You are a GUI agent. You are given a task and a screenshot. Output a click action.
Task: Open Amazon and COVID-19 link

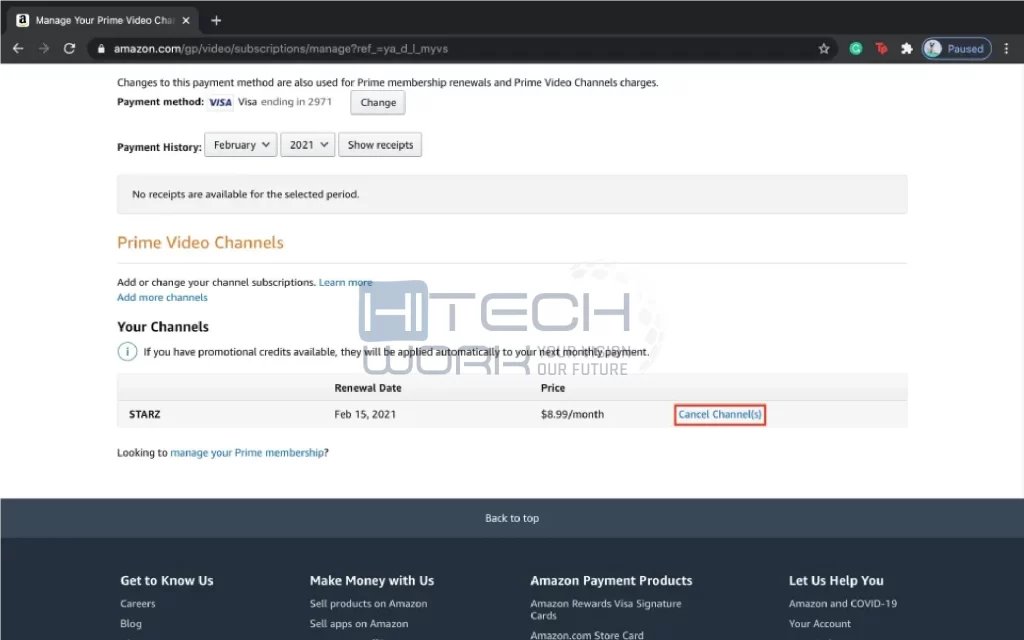(x=842, y=603)
